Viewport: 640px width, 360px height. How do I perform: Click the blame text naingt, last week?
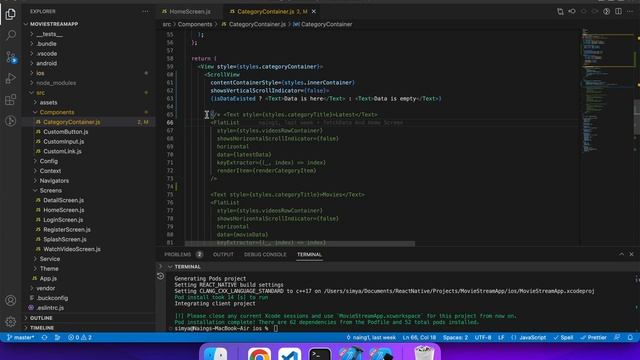pyautogui.click(x=371, y=338)
